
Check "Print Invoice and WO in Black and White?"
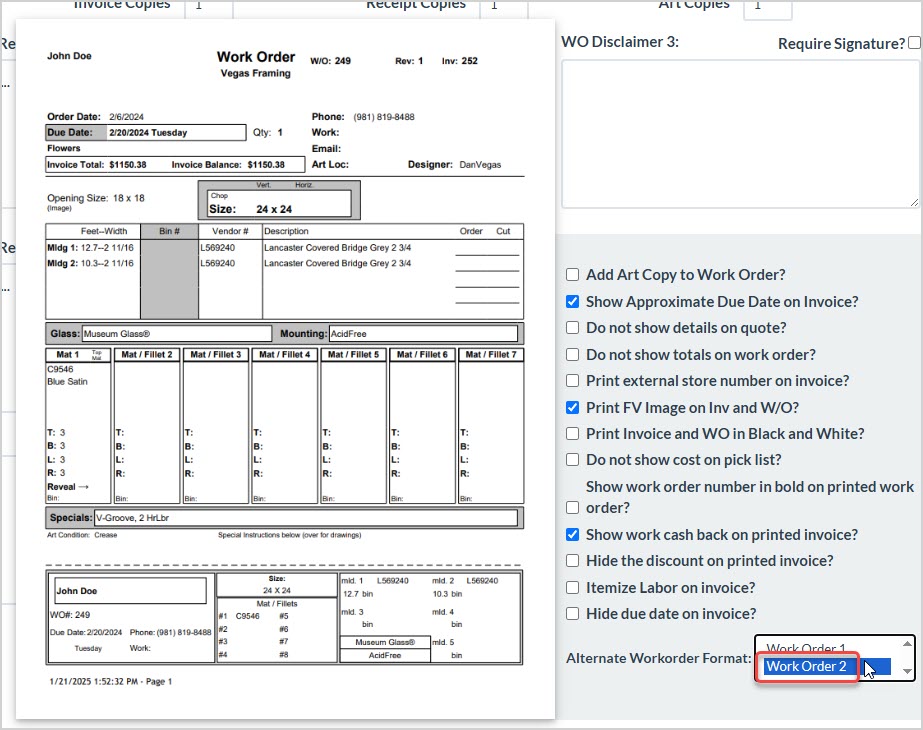pyautogui.click(x=572, y=433)
